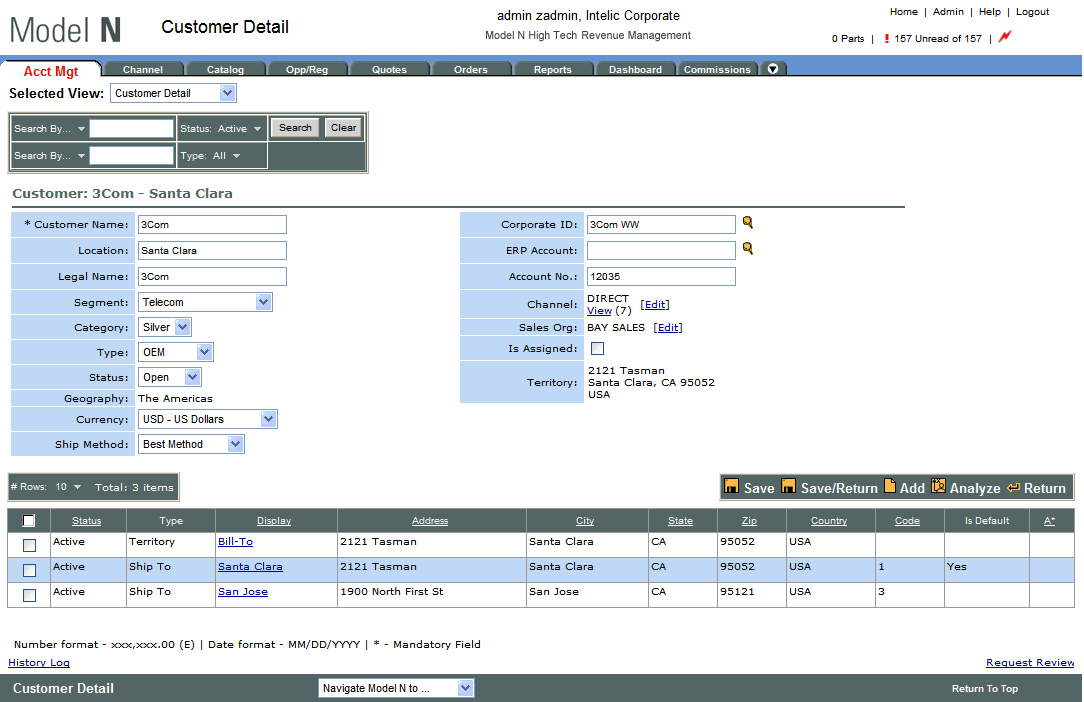1084x702 pixels.
Task: Click the Save/Return disk icon
Action: [x=788, y=487]
